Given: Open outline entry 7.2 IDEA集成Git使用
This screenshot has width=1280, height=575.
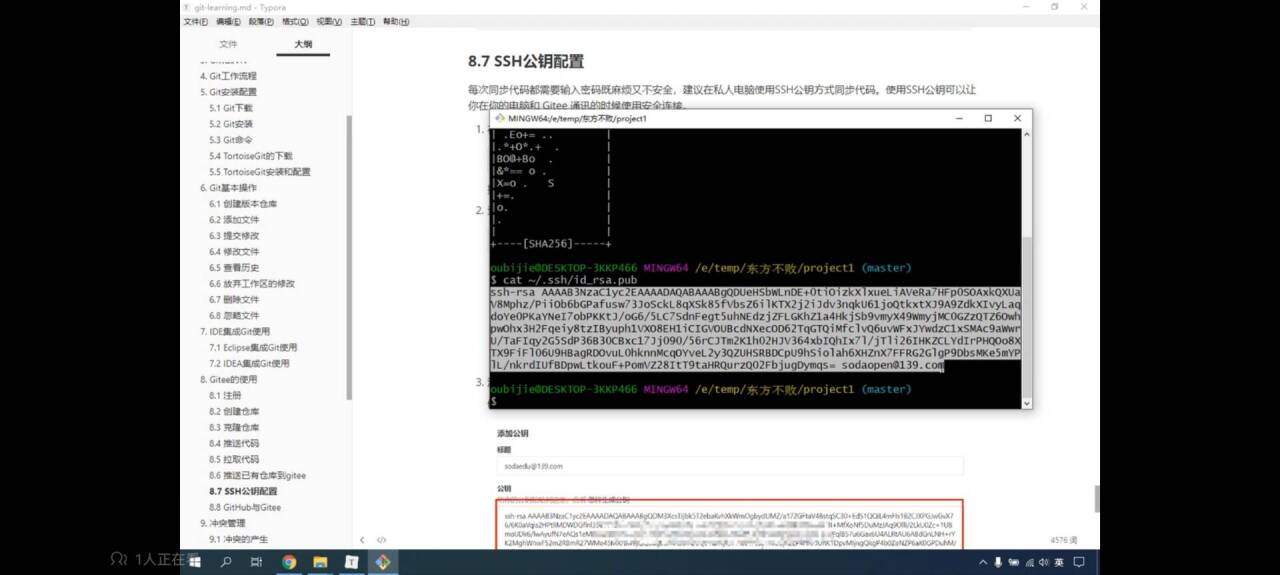Looking at the screenshot, I should 249,363.
